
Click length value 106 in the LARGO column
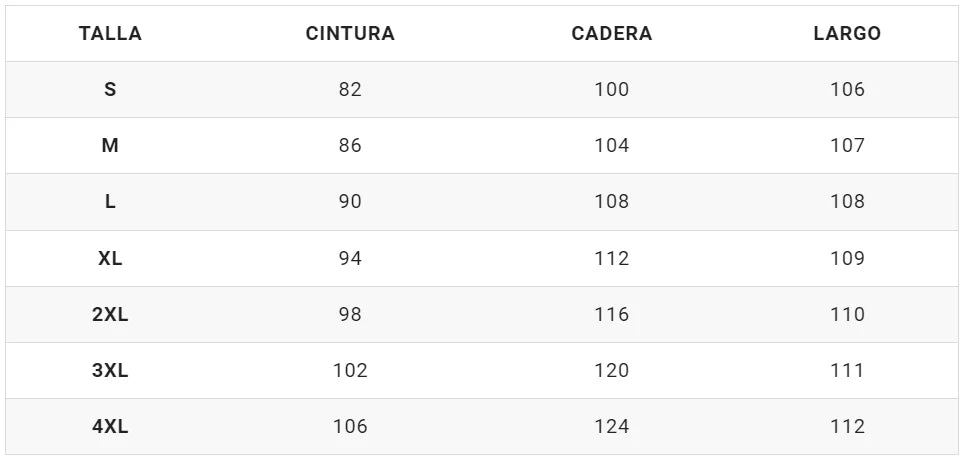(847, 89)
